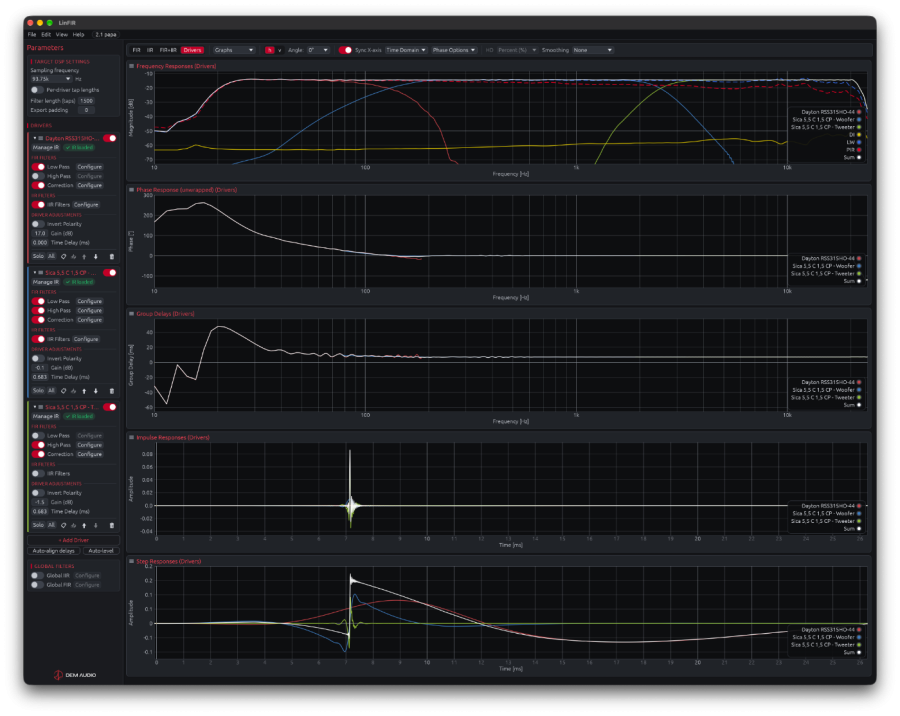Click the Sum legend color dot in Frequency Responses
The image size is (900, 716).
pos(859,157)
